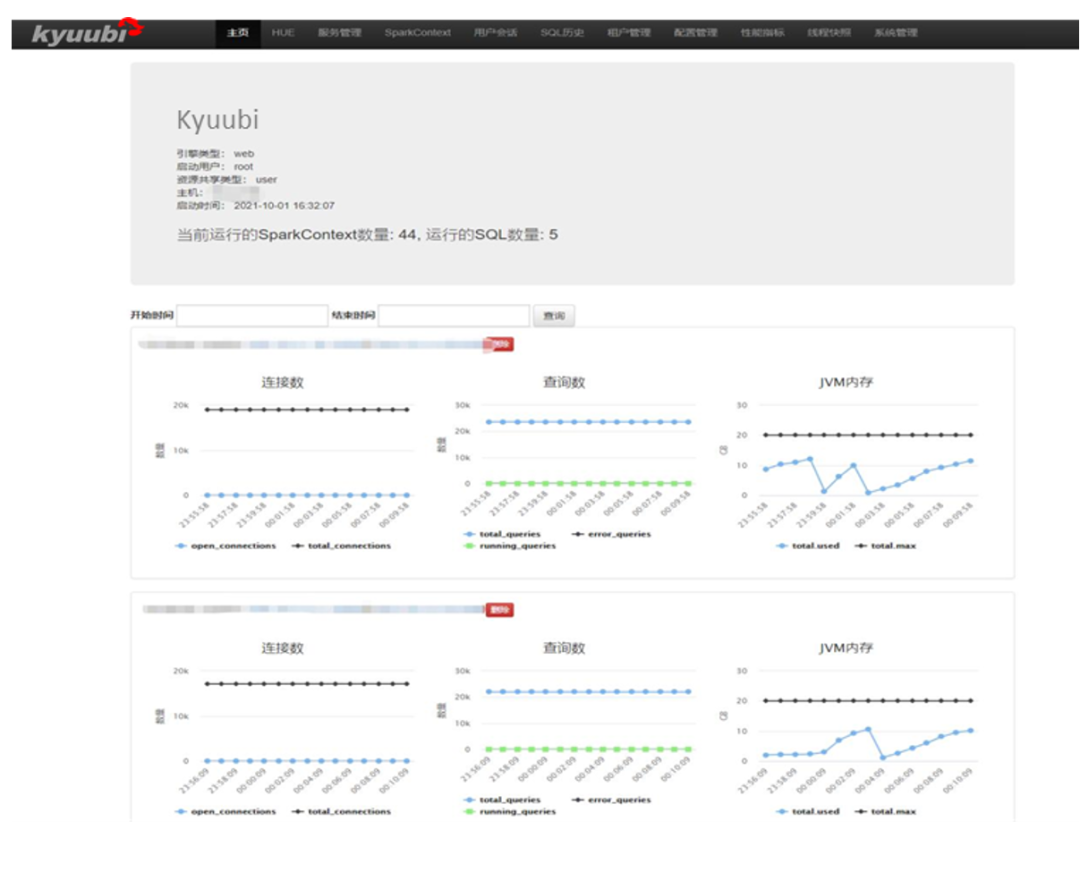
Task: Click the JVM内存 title in the upper panel
Action: click(846, 382)
